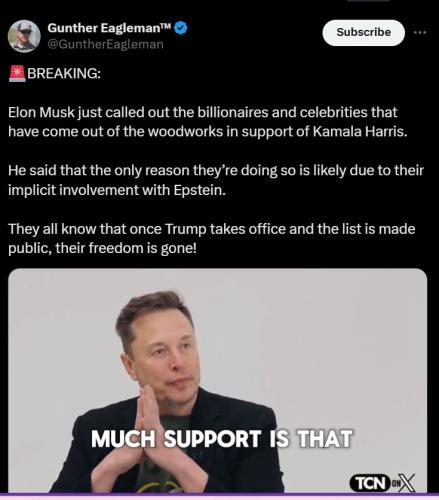Subscribe to Gunther Eagleman
Viewport: 439px width, 500px height.
(364, 33)
